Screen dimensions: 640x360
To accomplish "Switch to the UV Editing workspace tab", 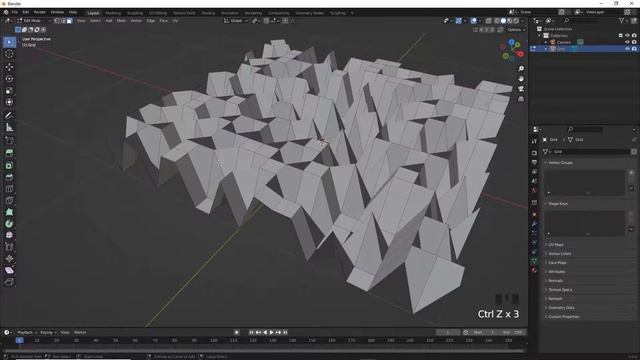I will [x=158, y=13].
